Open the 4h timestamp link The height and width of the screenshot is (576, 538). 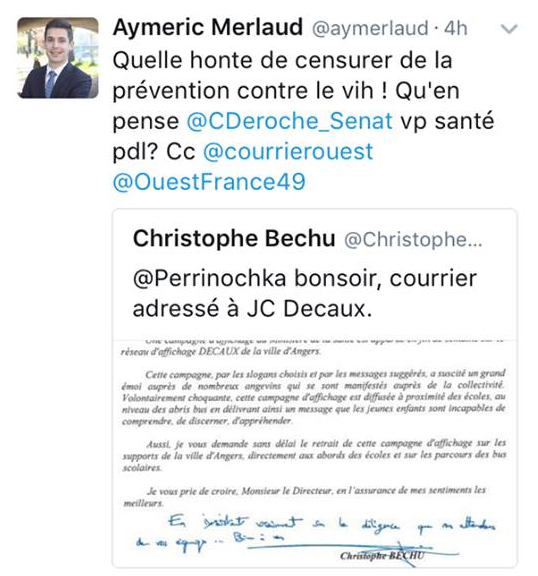tap(456, 28)
